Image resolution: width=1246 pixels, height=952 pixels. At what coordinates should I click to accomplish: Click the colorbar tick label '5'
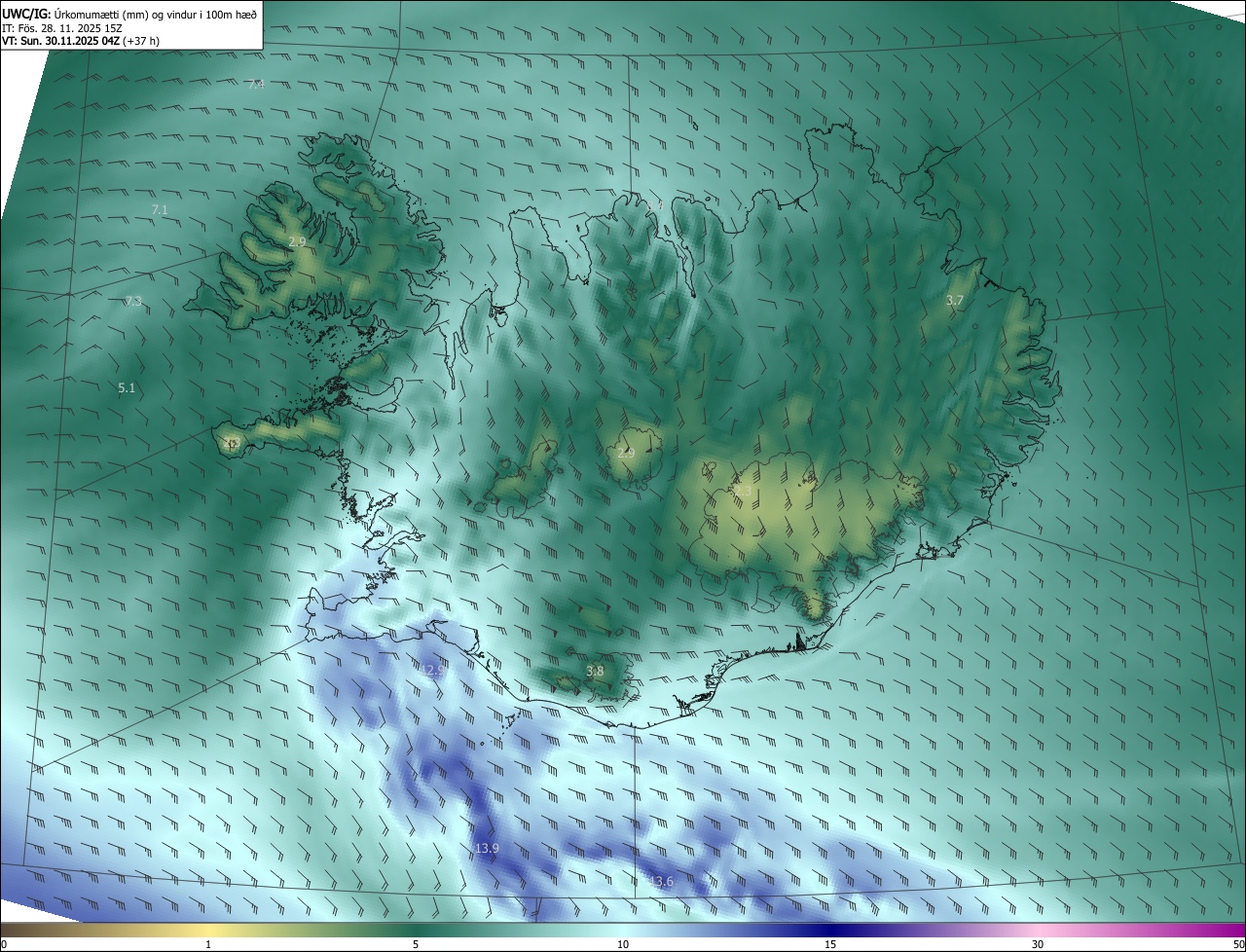click(416, 944)
